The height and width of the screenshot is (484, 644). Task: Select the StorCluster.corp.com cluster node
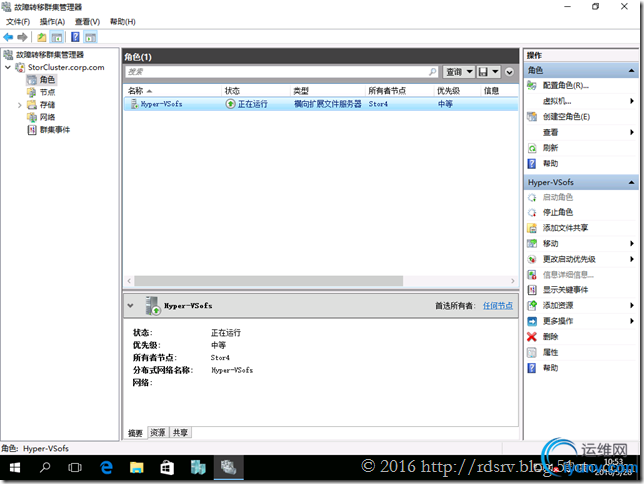click(x=66, y=67)
